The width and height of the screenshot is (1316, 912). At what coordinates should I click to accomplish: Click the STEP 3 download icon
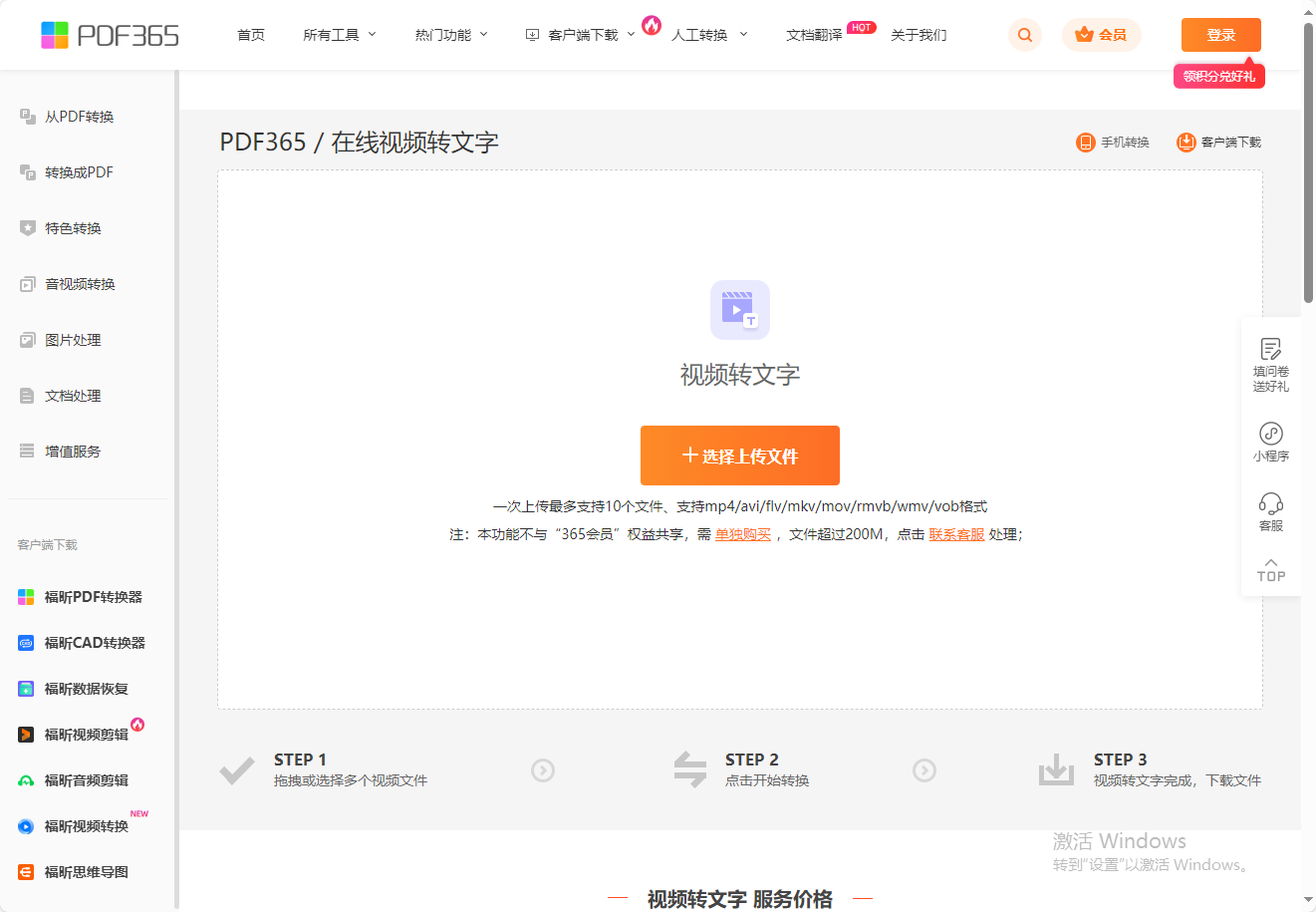[x=1056, y=769]
